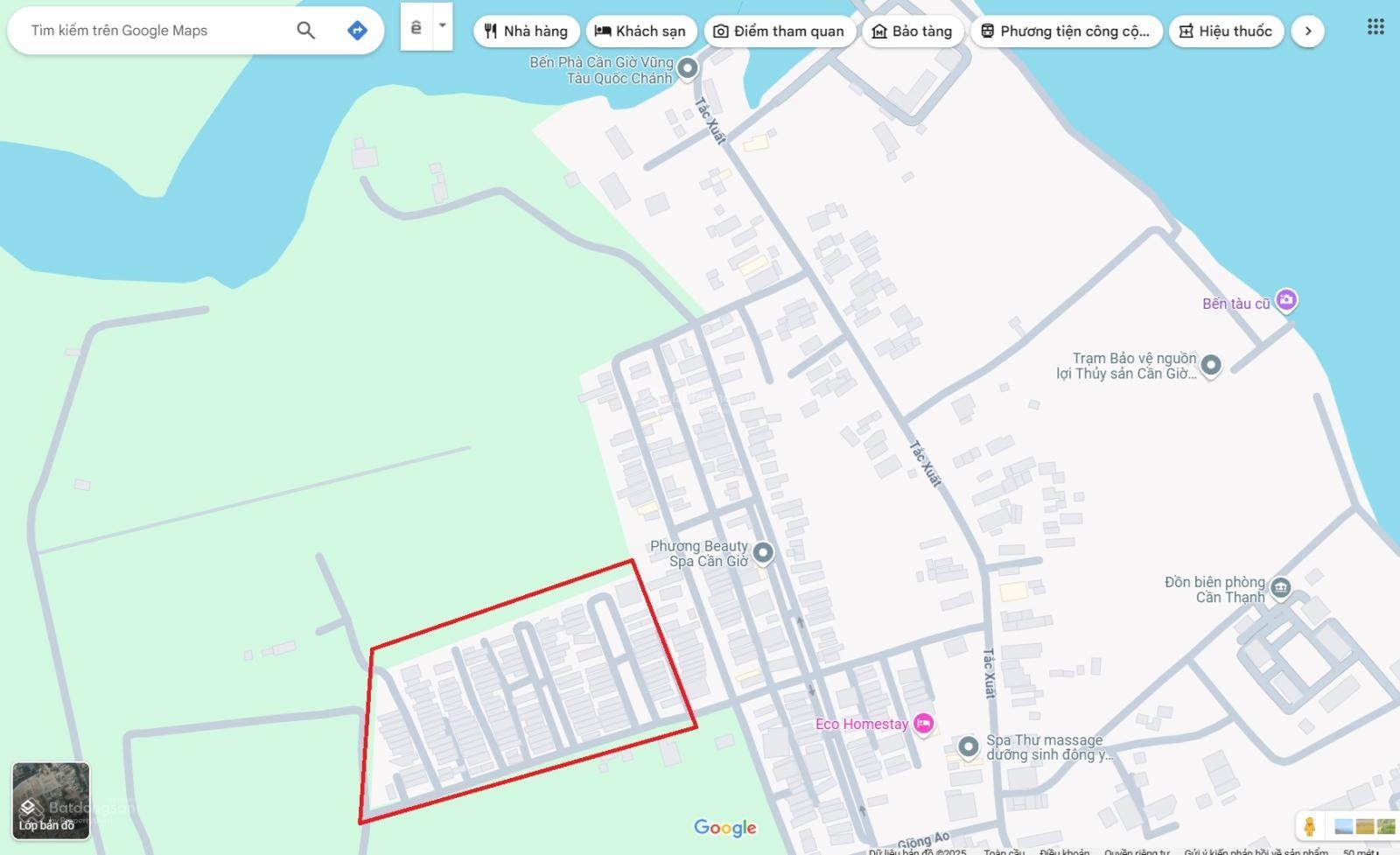Click the magnifier search icon

click(305, 31)
